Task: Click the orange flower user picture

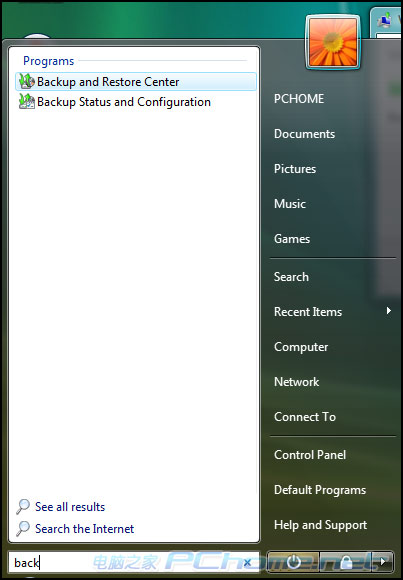Action: point(333,43)
